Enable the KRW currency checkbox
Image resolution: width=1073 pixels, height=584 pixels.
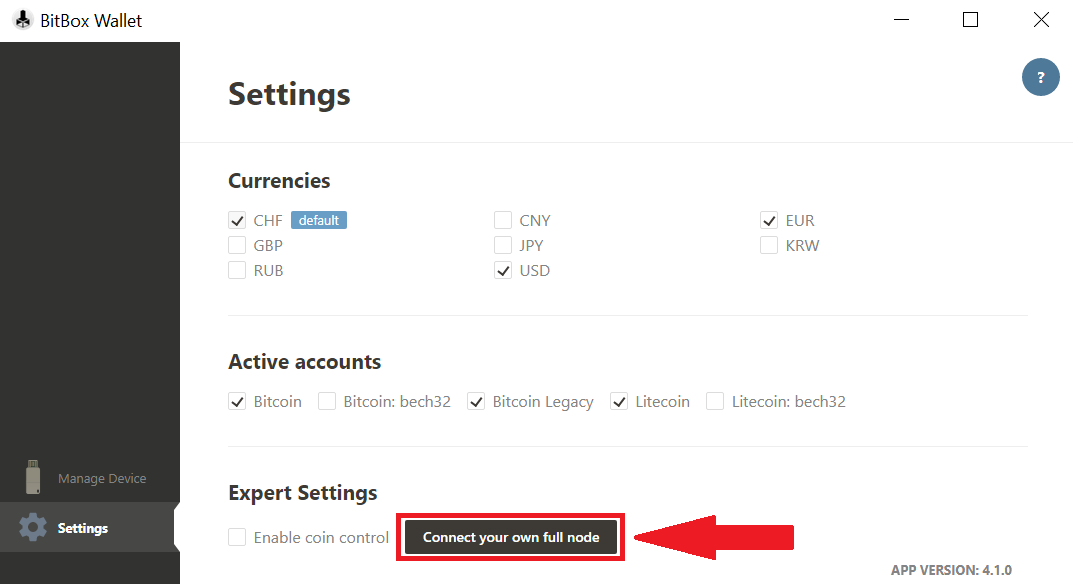point(769,246)
